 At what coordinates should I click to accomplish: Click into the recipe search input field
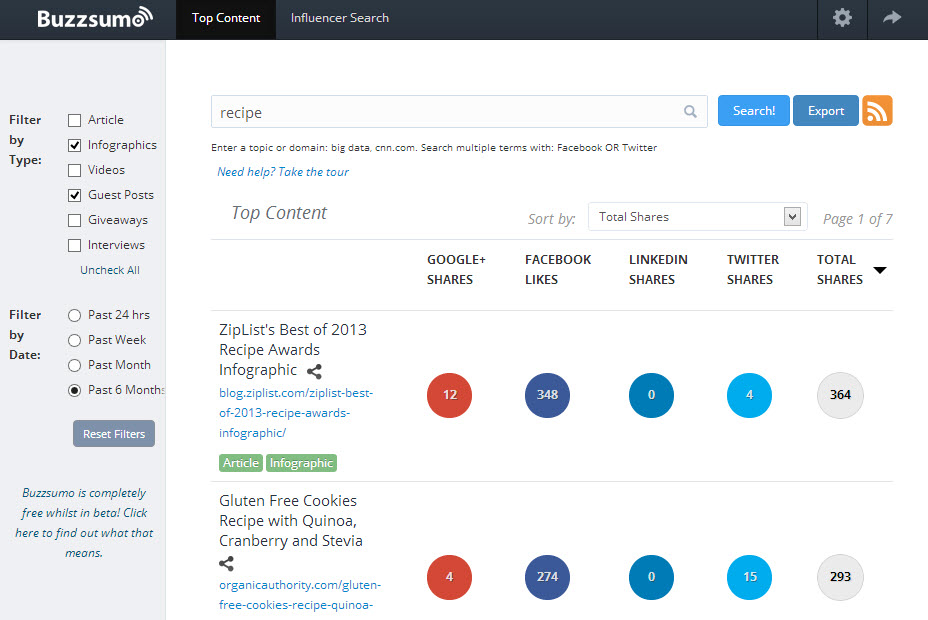click(x=445, y=112)
